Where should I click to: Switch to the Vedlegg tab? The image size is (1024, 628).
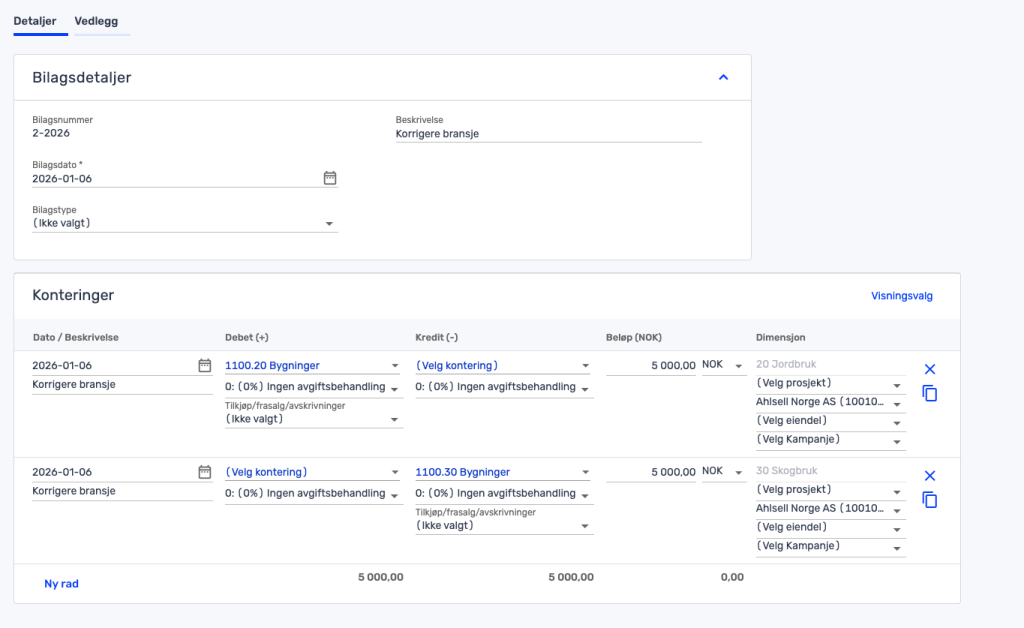[x=102, y=20]
